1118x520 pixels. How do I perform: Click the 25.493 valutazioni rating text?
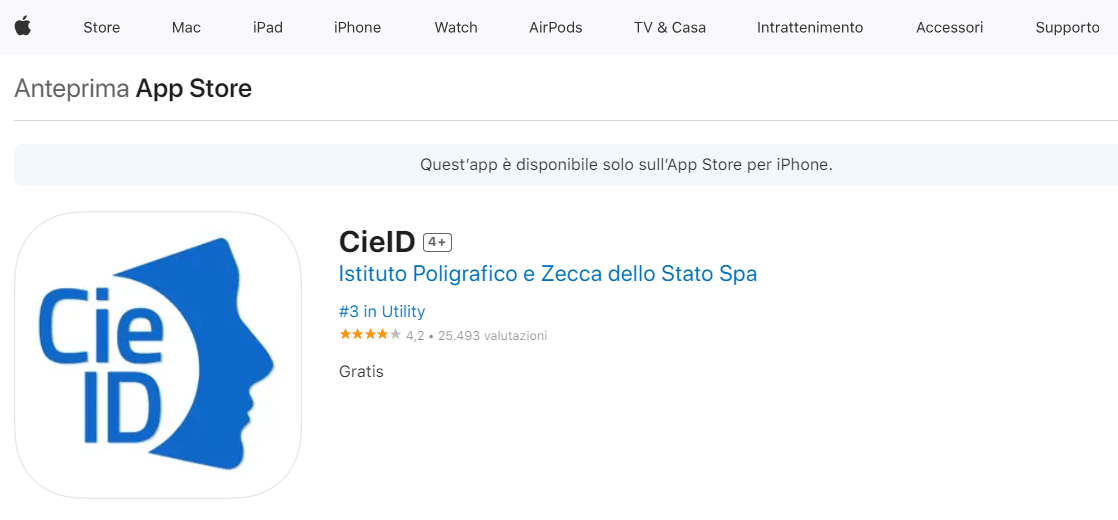pos(493,335)
